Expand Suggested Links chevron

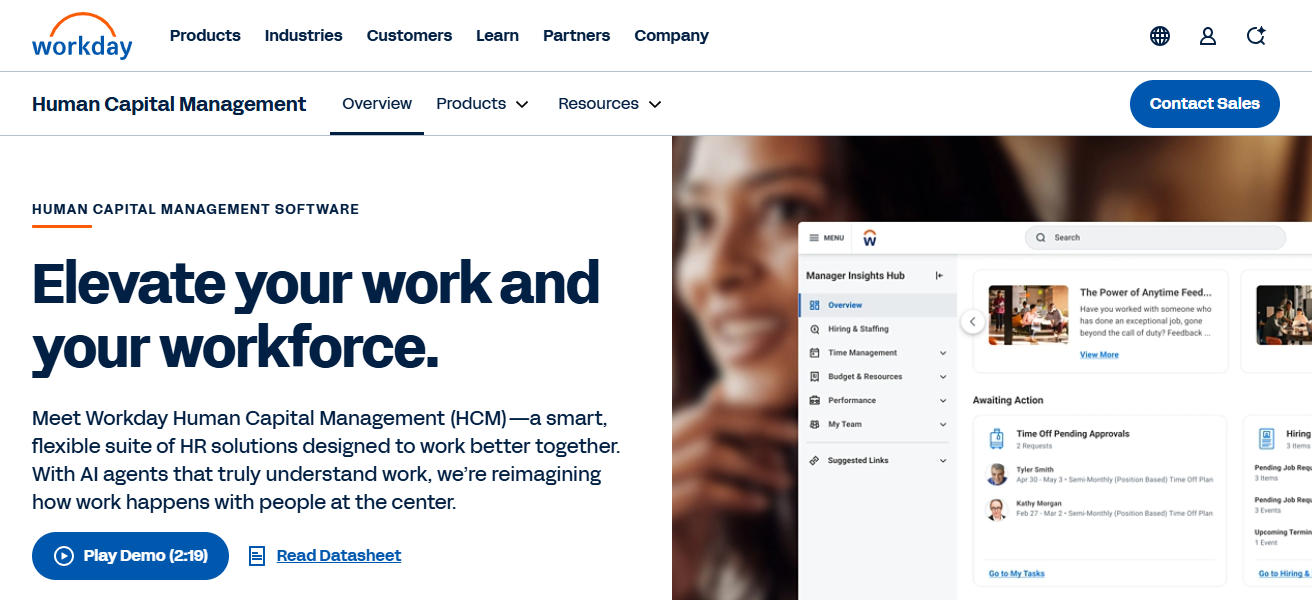click(943, 461)
